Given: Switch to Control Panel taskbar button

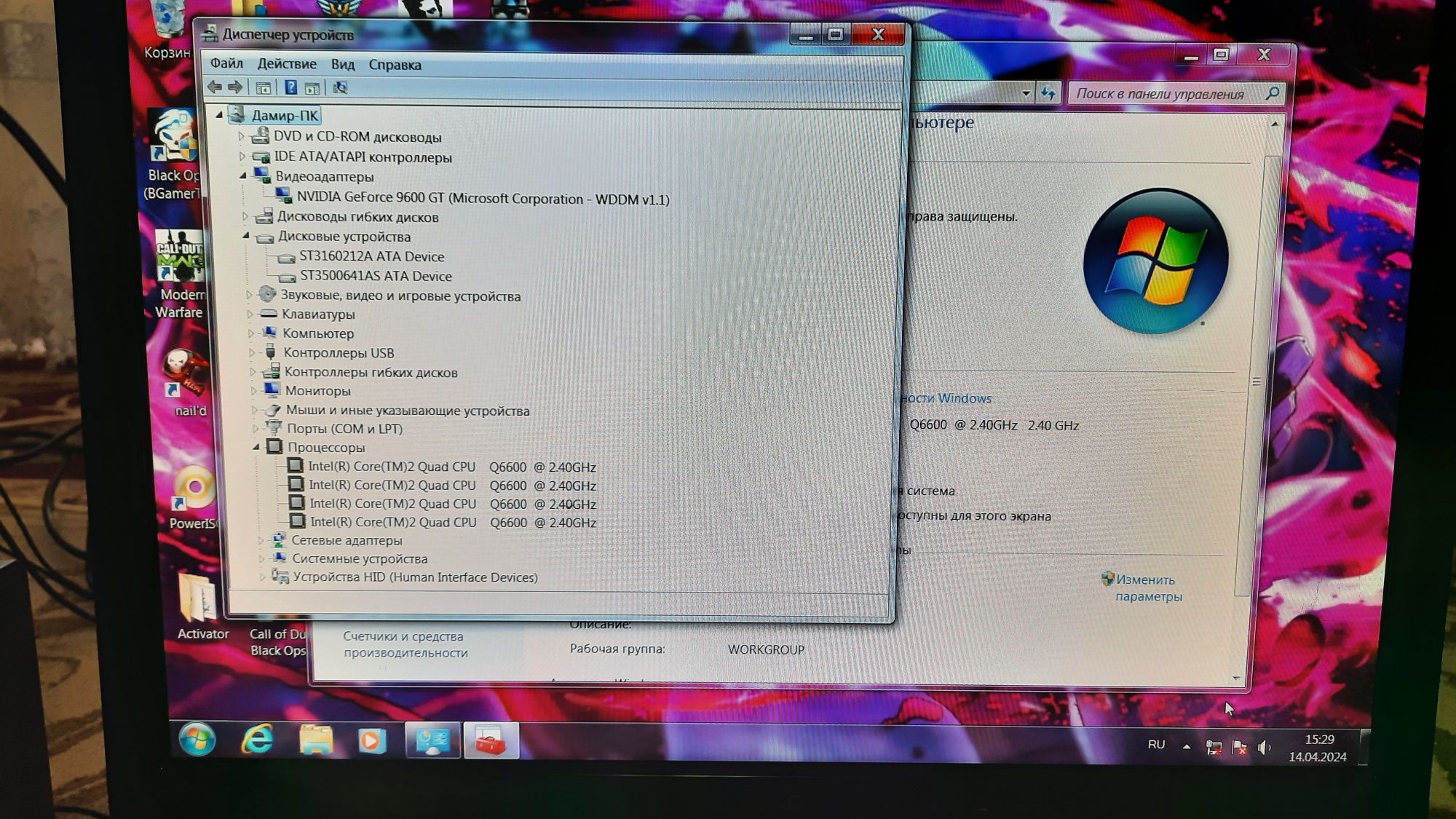Looking at the screenshot, I should pyautogui.click(x=432, y=741).
